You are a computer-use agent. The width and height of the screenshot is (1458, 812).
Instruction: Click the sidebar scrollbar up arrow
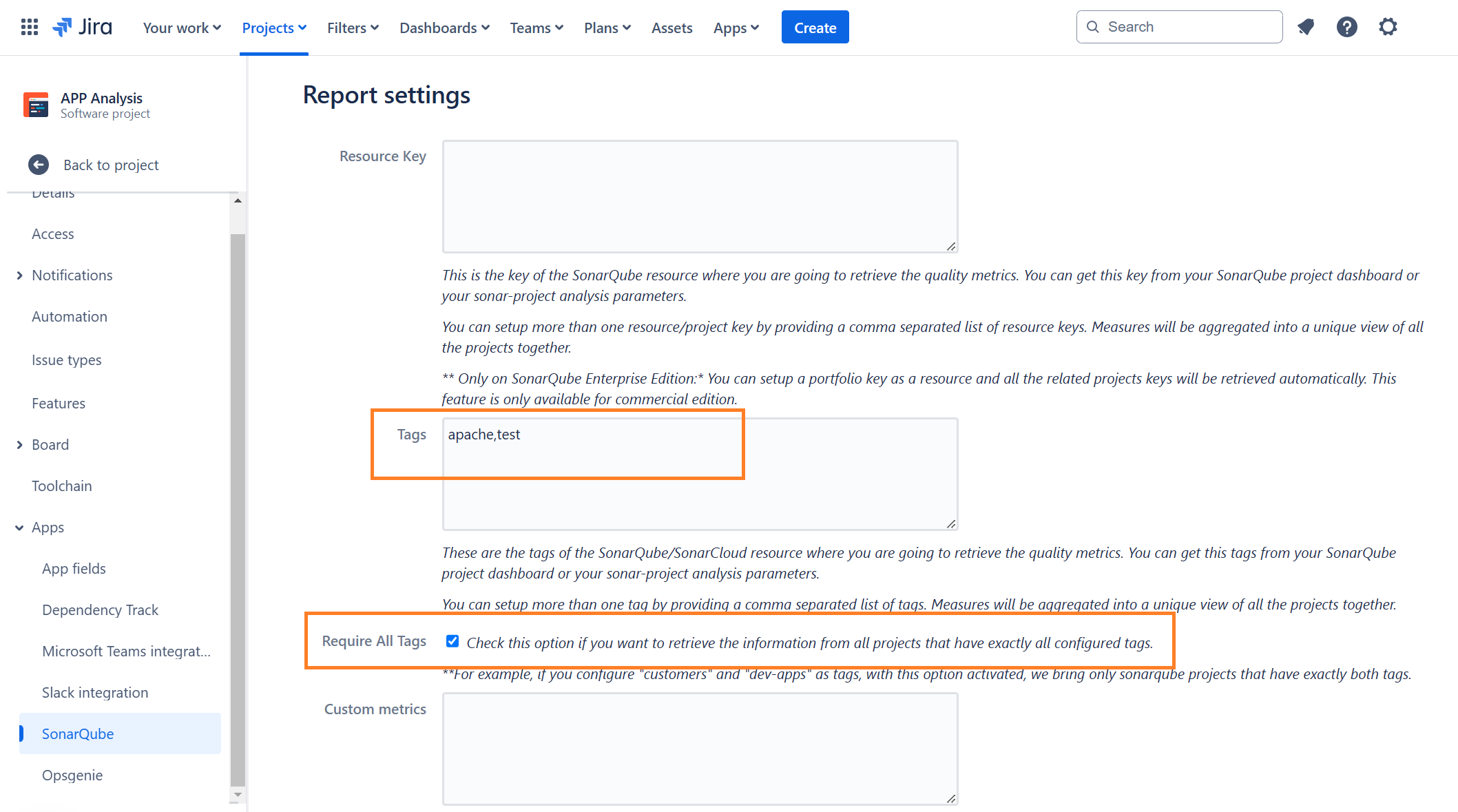pos(238,200)
